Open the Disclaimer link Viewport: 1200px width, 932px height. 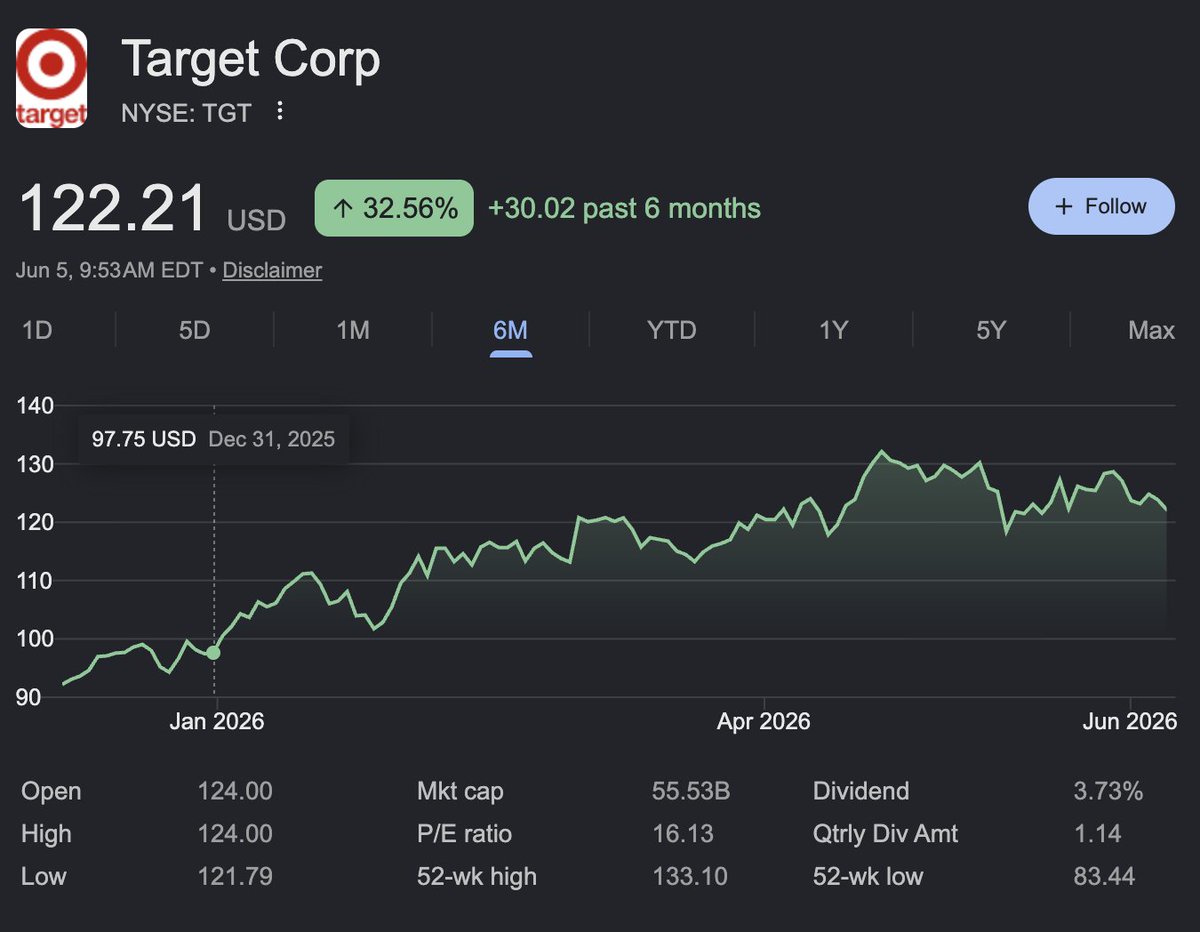(x=272, y=270)
